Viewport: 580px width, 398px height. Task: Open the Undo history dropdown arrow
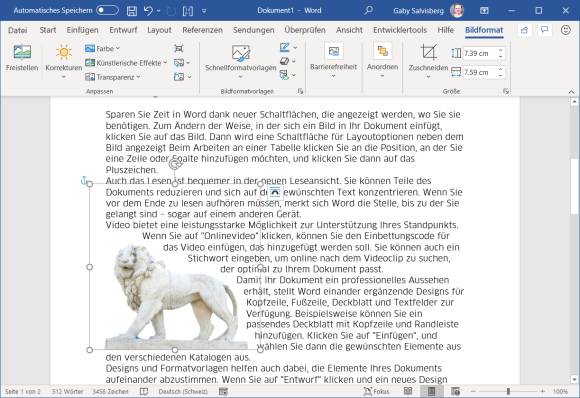[158, 11]
